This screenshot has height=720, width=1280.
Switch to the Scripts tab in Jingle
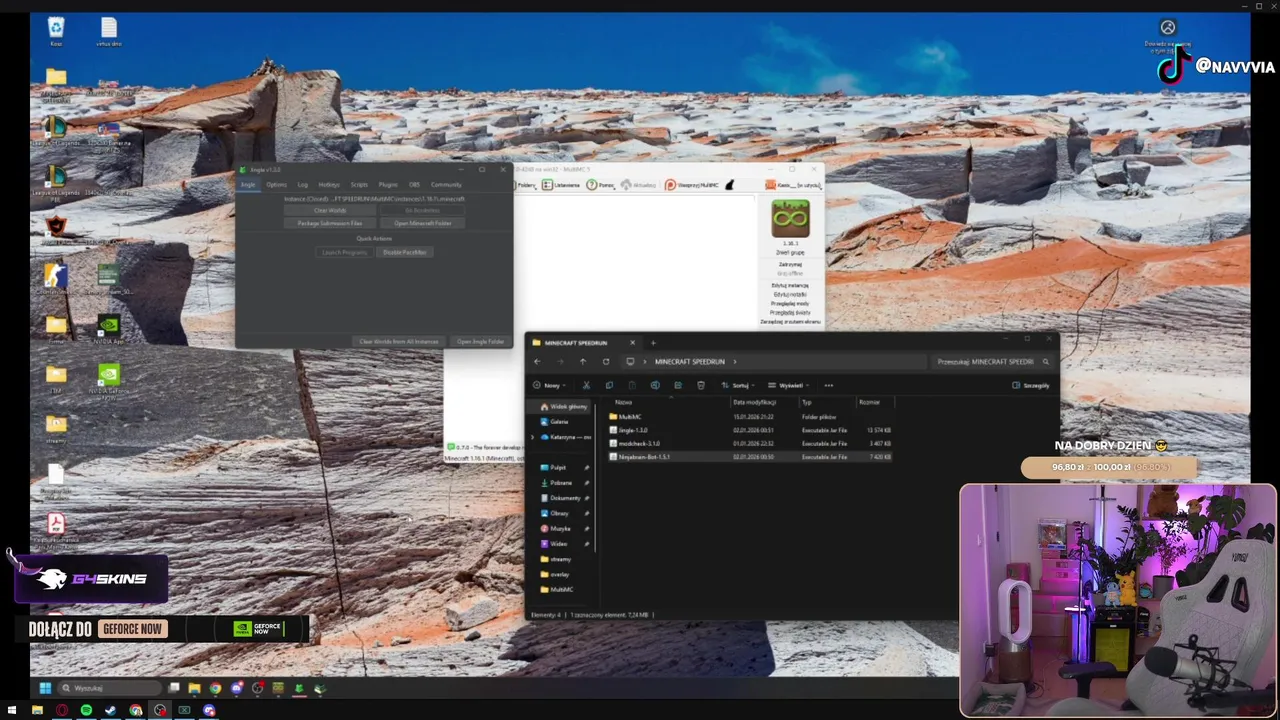pos(359,184)
